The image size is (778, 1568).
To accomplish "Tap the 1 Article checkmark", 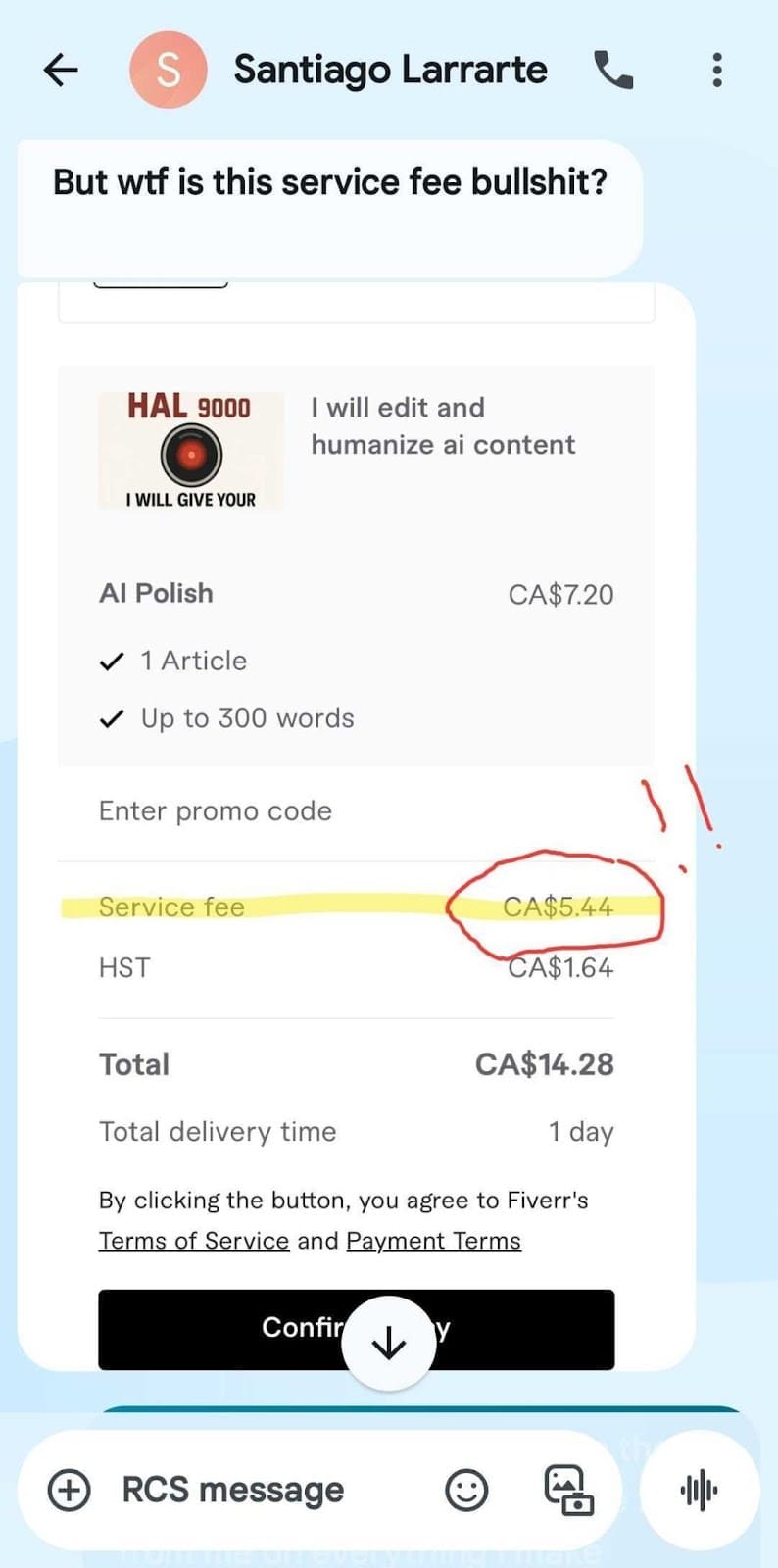I will click(x=113, y=661).
